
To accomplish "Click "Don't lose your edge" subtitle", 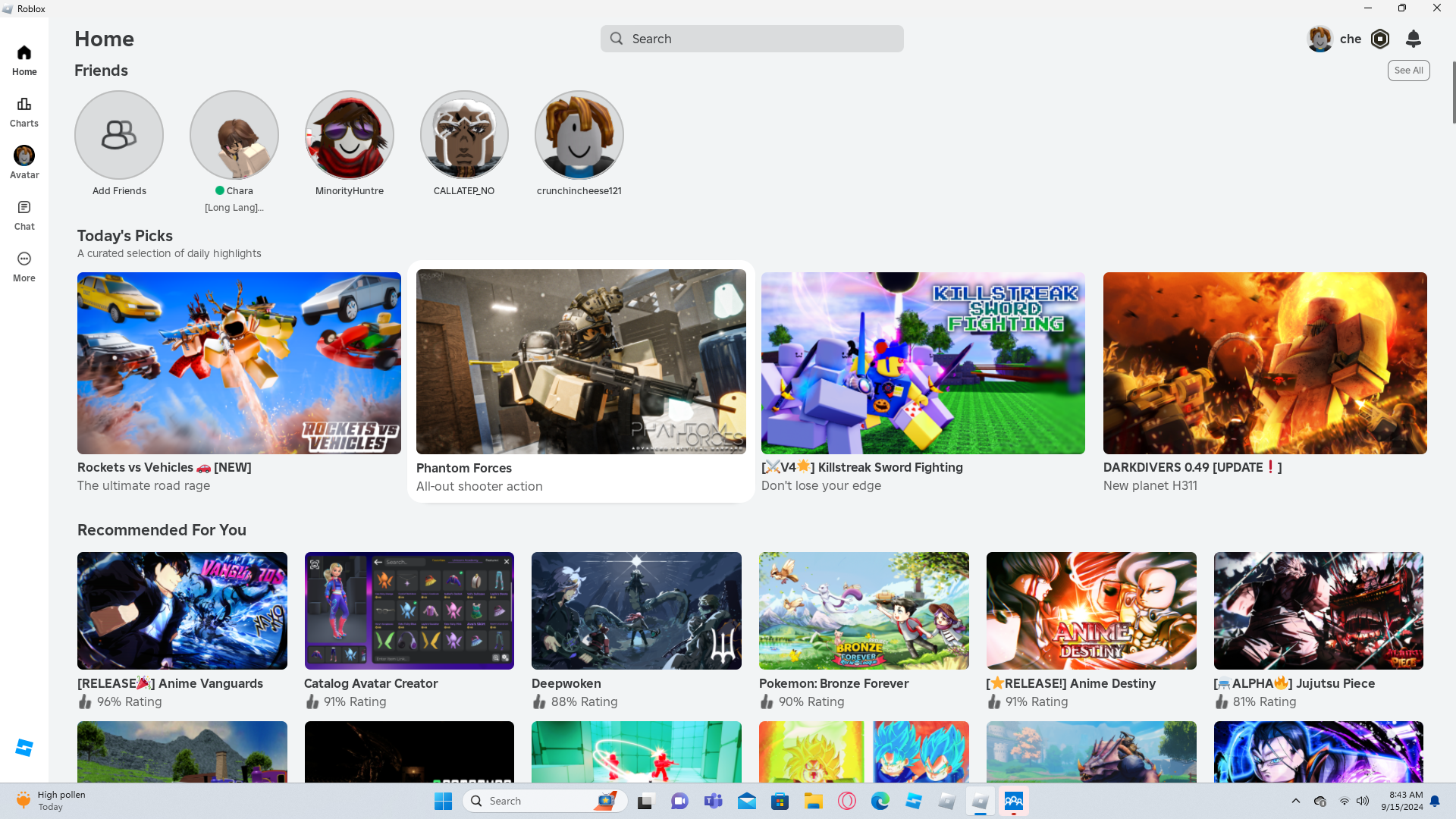I will tap(821, 486).
